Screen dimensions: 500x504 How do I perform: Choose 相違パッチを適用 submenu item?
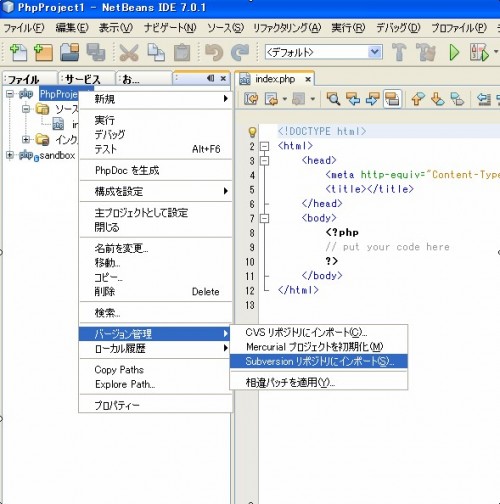[x=319, y=382]
